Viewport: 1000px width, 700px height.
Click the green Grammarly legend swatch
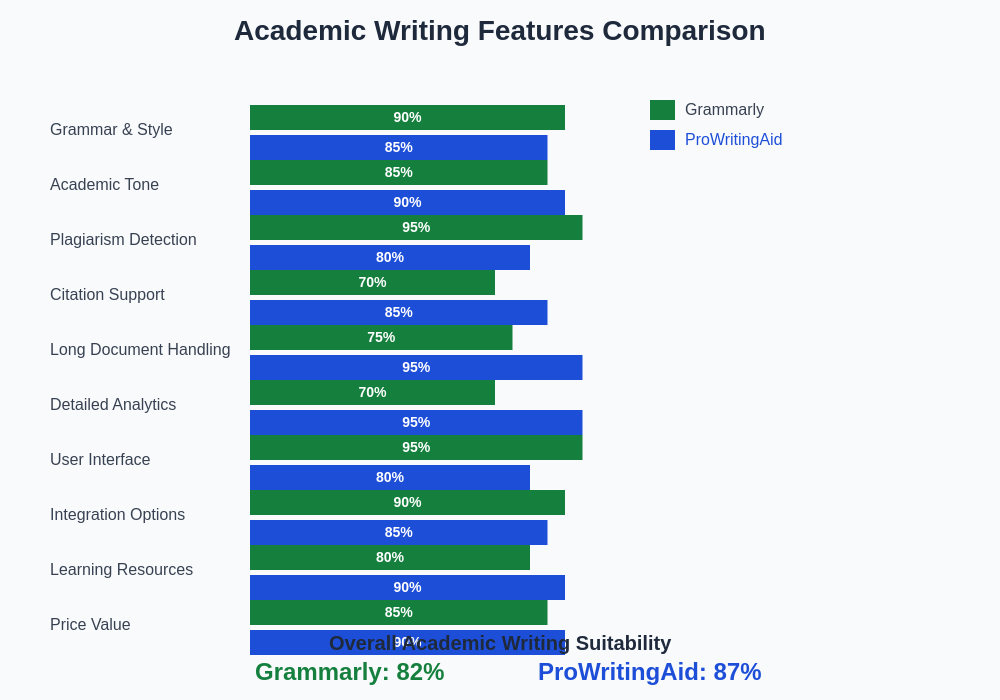[x=662, y=110]
